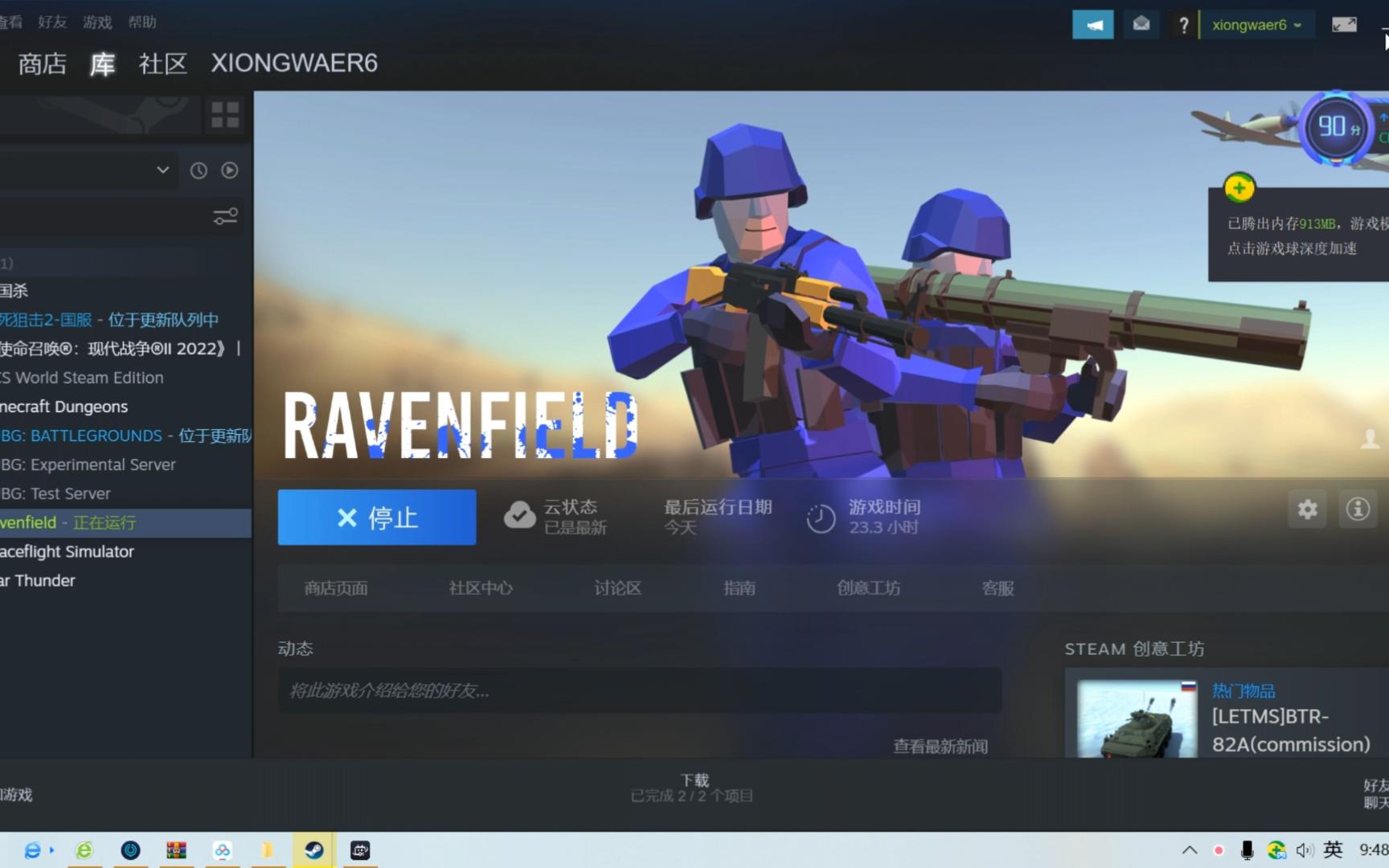This screenshot has height=868, width=1389.
Task: View latest news via 查看最新新闻 link
Action: (x=942, y=746)
